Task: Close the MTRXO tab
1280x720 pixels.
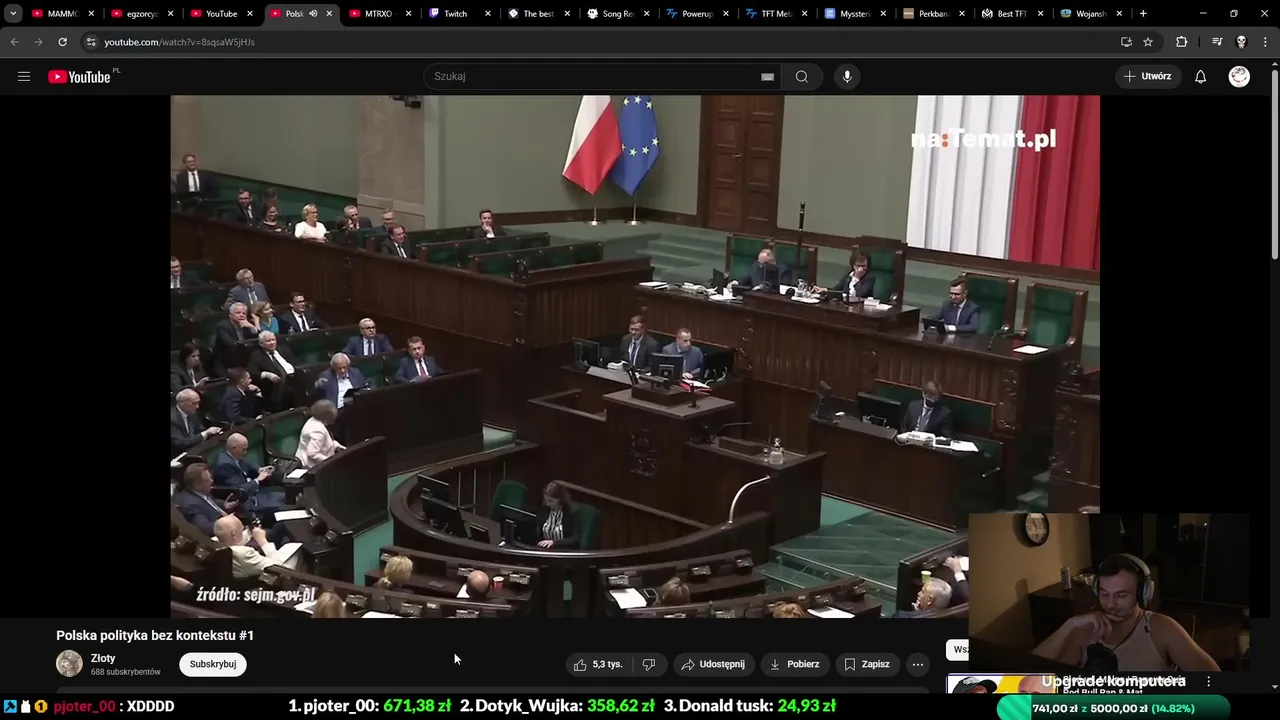Action: pyautogui.click(x=409, y=14)
